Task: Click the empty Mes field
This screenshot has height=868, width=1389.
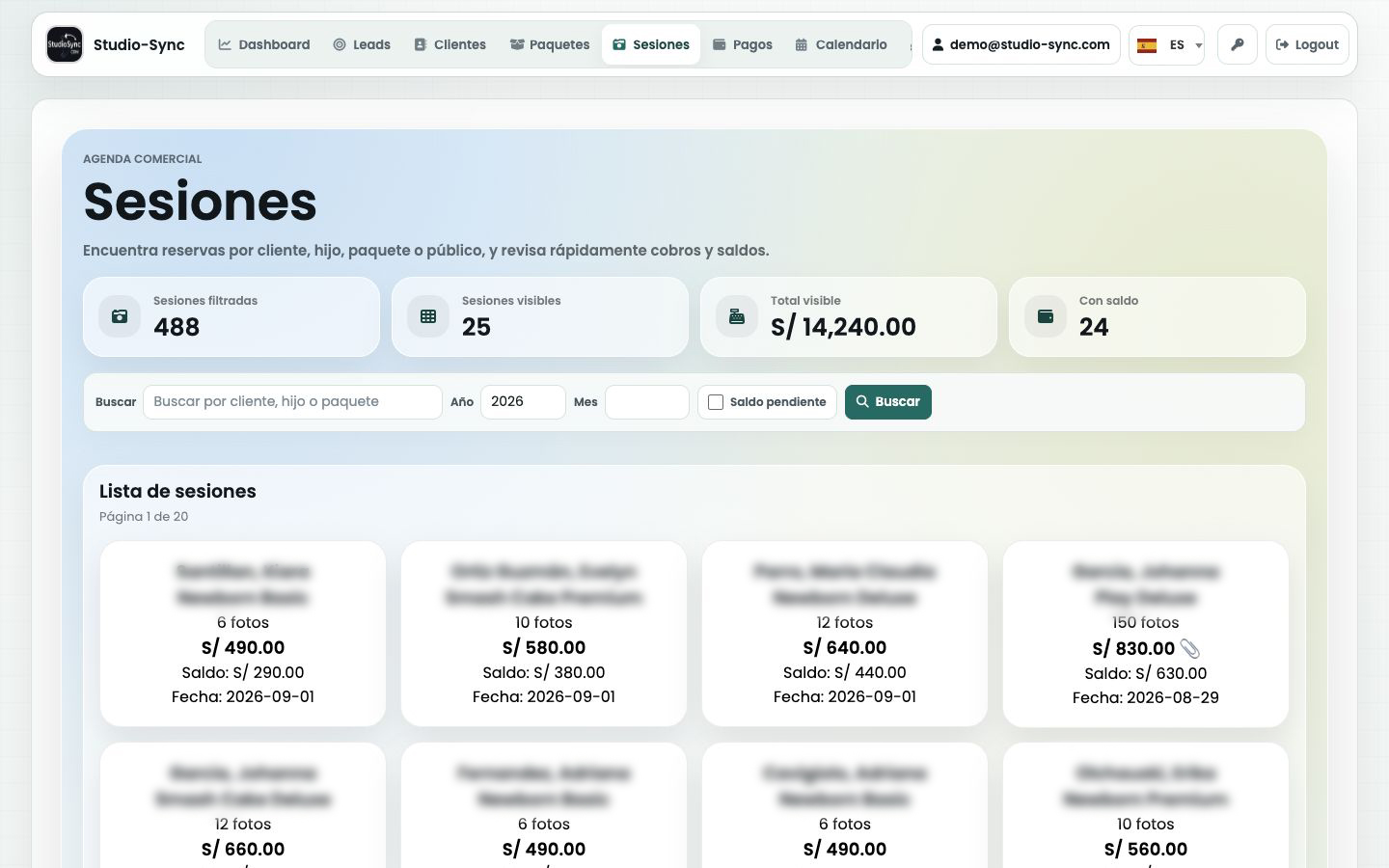Action: pos(647,402)
